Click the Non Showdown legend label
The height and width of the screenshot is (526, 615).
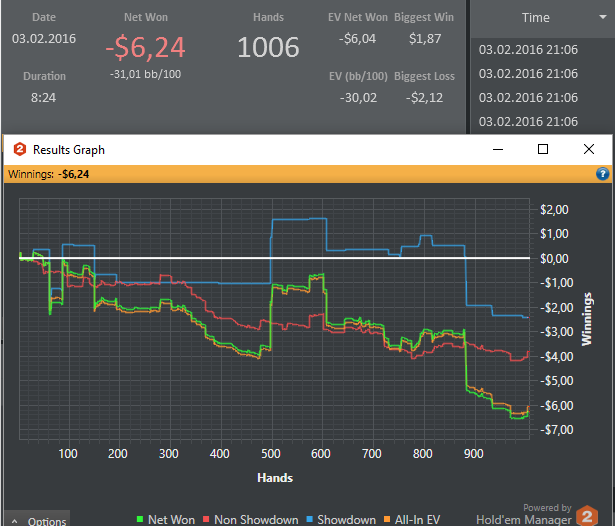pos(256,520)
